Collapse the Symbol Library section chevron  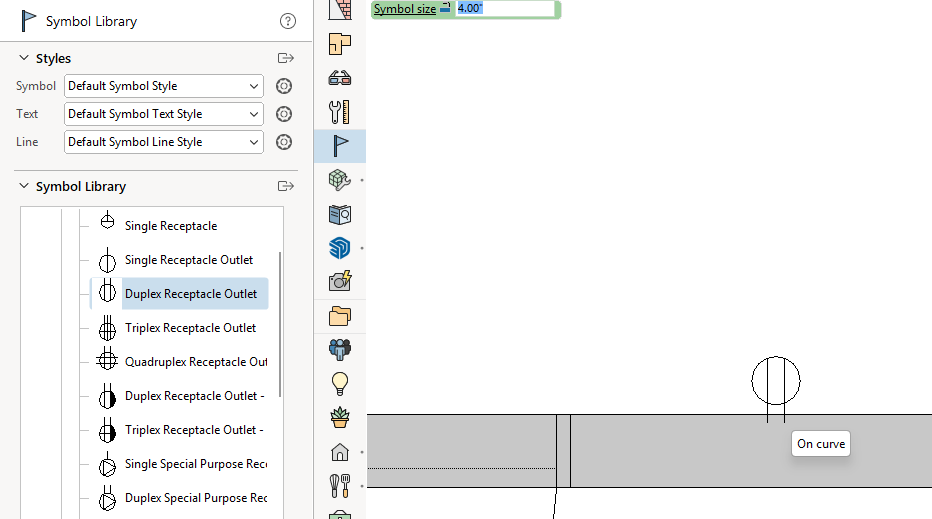pos(24,185)
